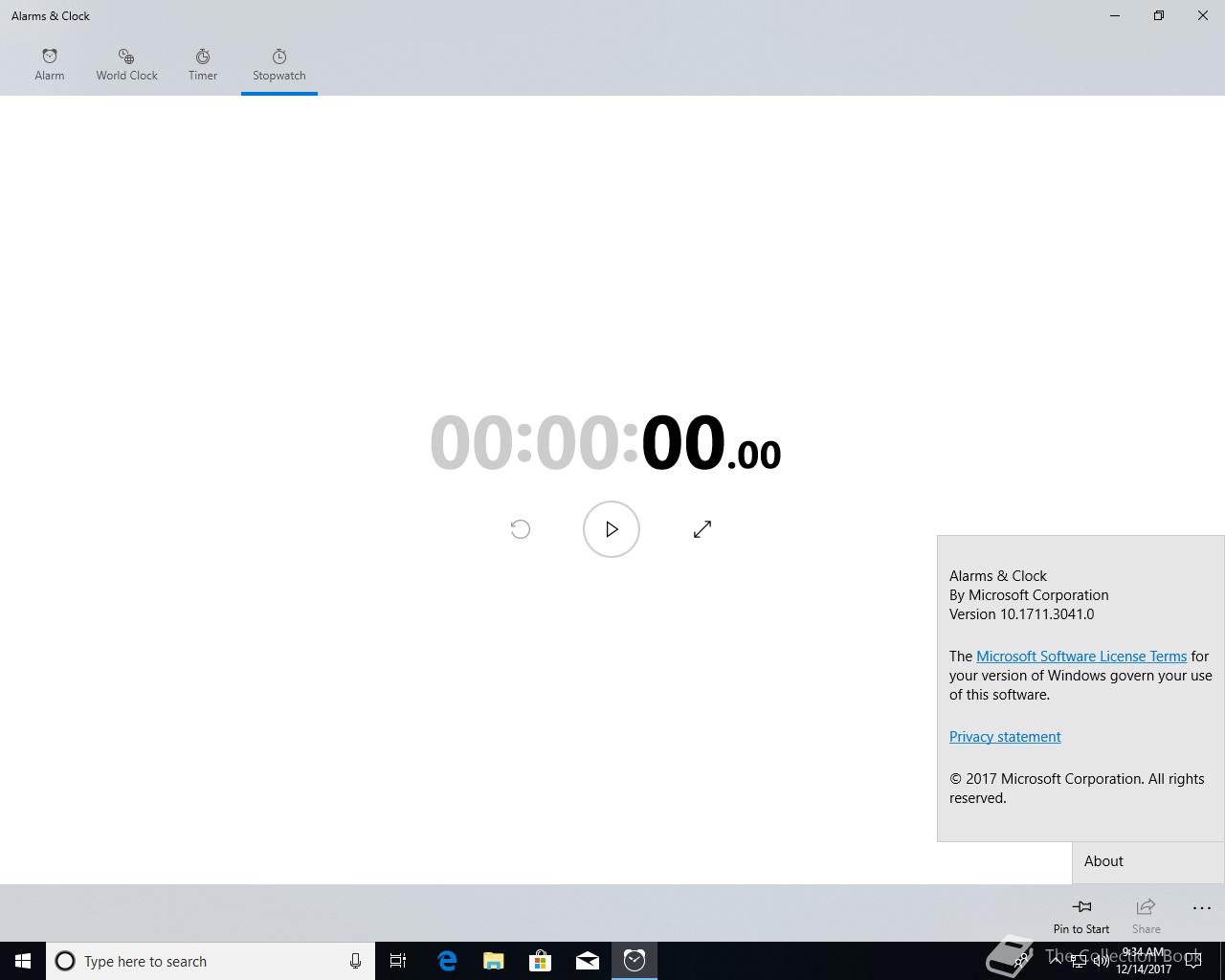The height and width of the screenshot is (980, 1225).
Task: Open Microsoft Software License Terms link
Action: (1081, 657)
